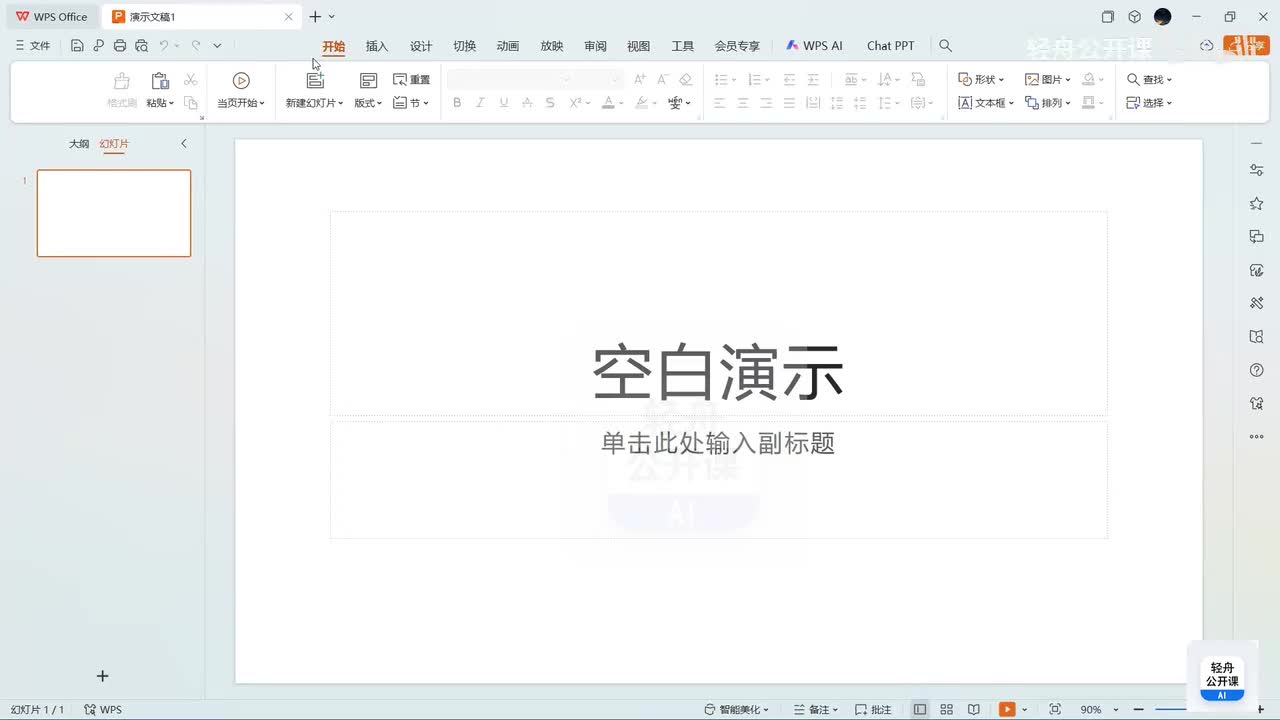Switch to Slide Sorter view icon
The image size is (1280, 720).
point(946,709)
